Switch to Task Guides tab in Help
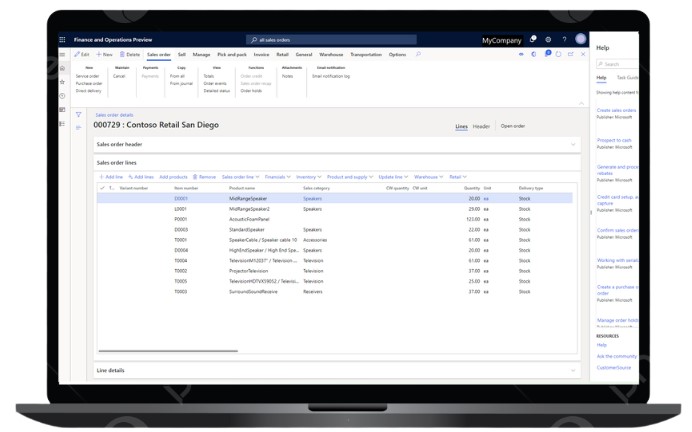692x432 pixels. point(627,78)
